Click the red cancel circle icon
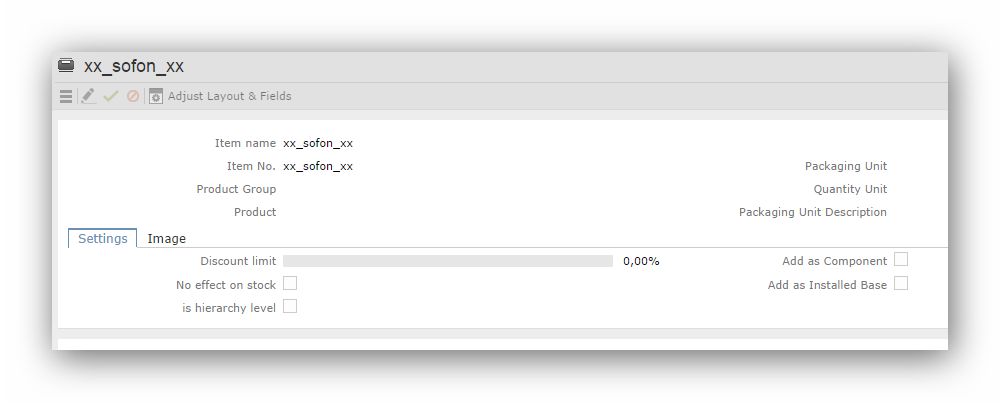1000x402 pixels. pyautogui.click(x=133, y=96)
